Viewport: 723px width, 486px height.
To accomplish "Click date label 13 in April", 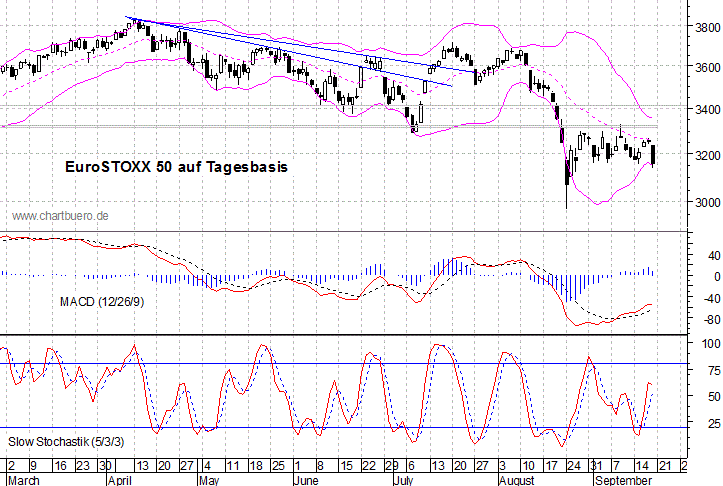I will coord(142,466).
